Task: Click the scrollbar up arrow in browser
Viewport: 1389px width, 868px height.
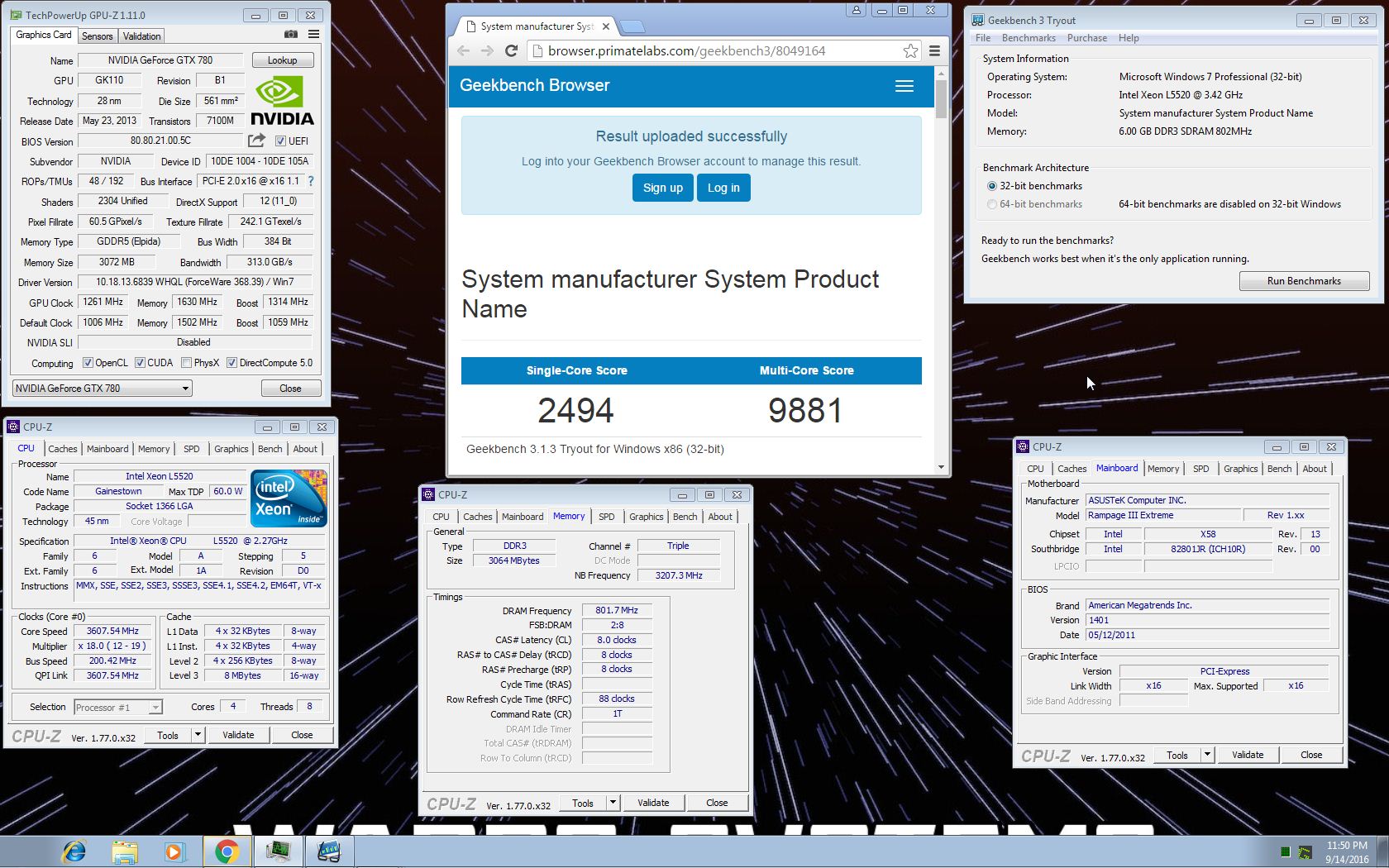Action: click(x=941, y=73)
